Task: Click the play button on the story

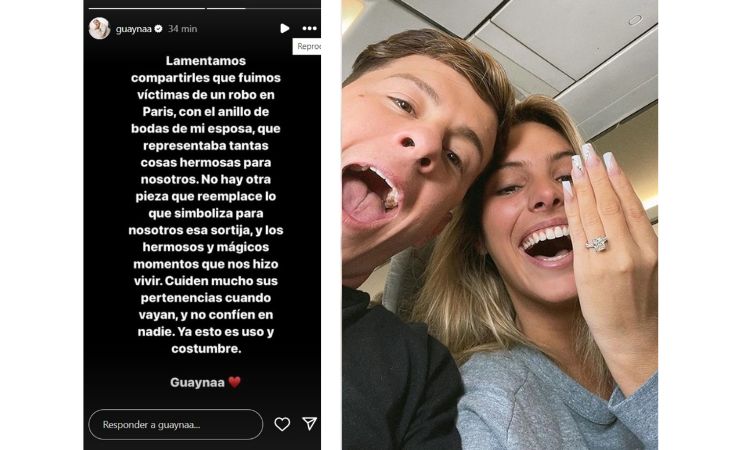Action: (285, 29)
